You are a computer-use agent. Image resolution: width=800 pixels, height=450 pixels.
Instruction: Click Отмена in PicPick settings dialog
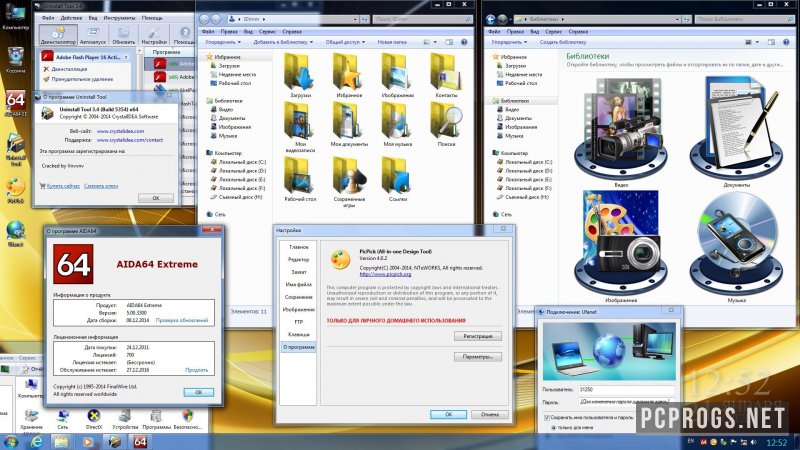tap(490, 414)
